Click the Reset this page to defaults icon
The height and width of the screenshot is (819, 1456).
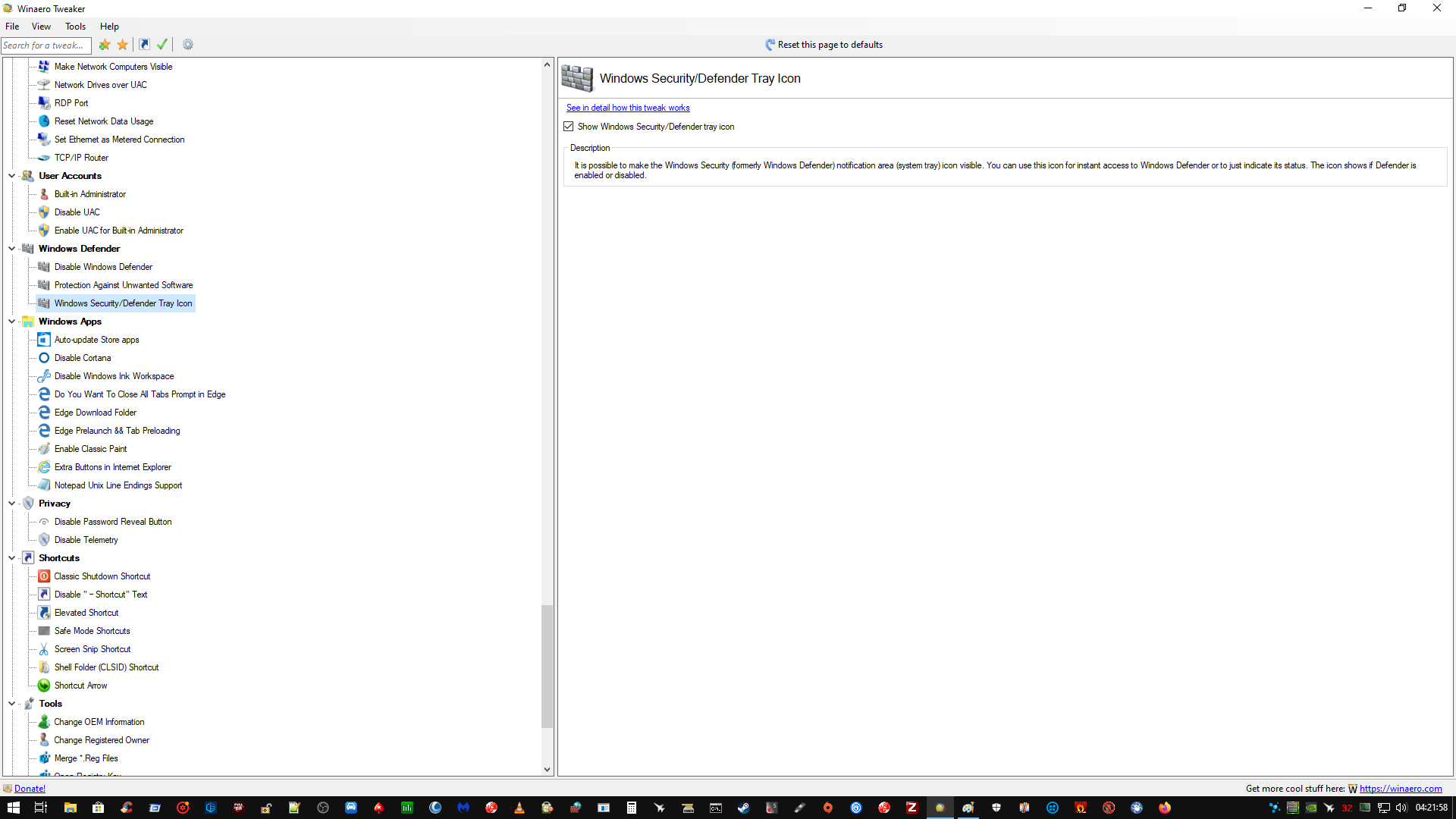click(770, 45)
